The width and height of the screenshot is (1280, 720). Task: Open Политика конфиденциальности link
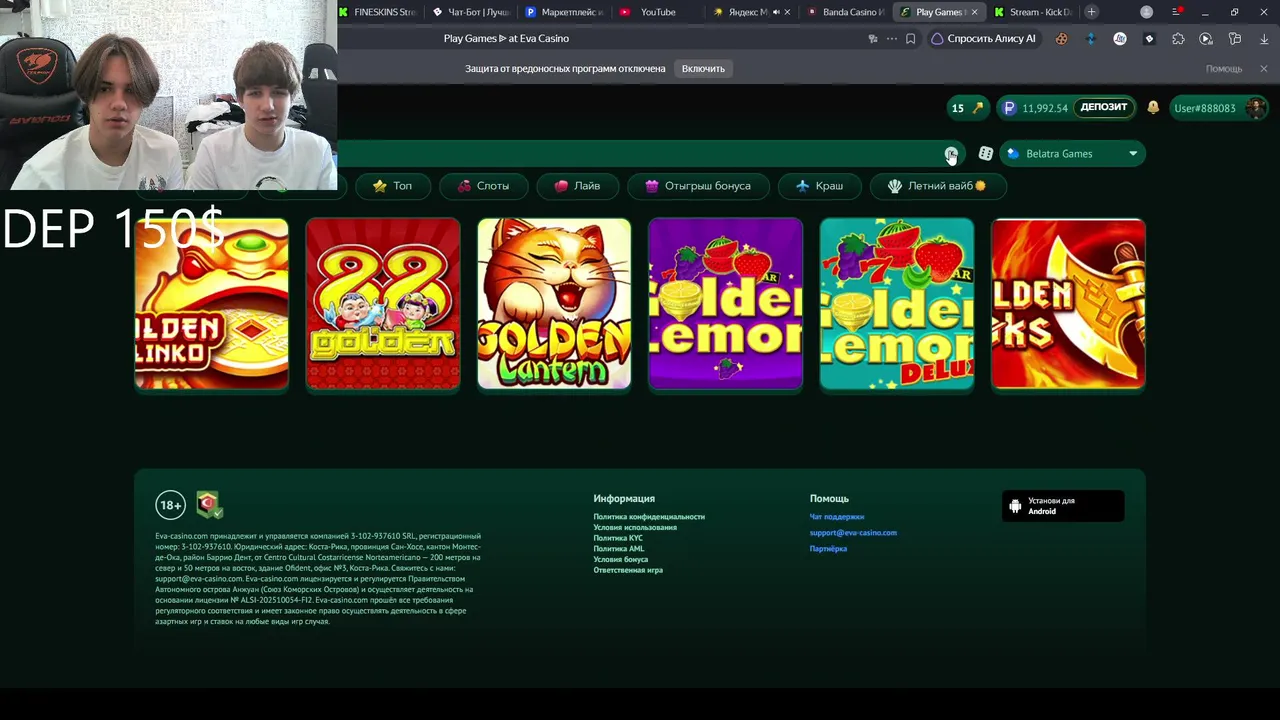click(x=649, y=517)
